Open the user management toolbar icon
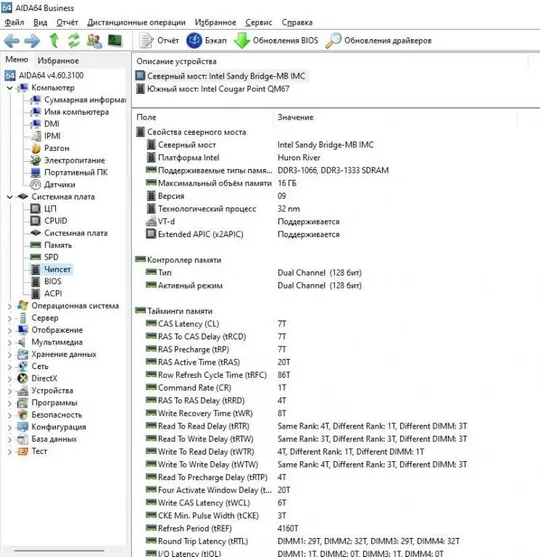 point(94,40)
